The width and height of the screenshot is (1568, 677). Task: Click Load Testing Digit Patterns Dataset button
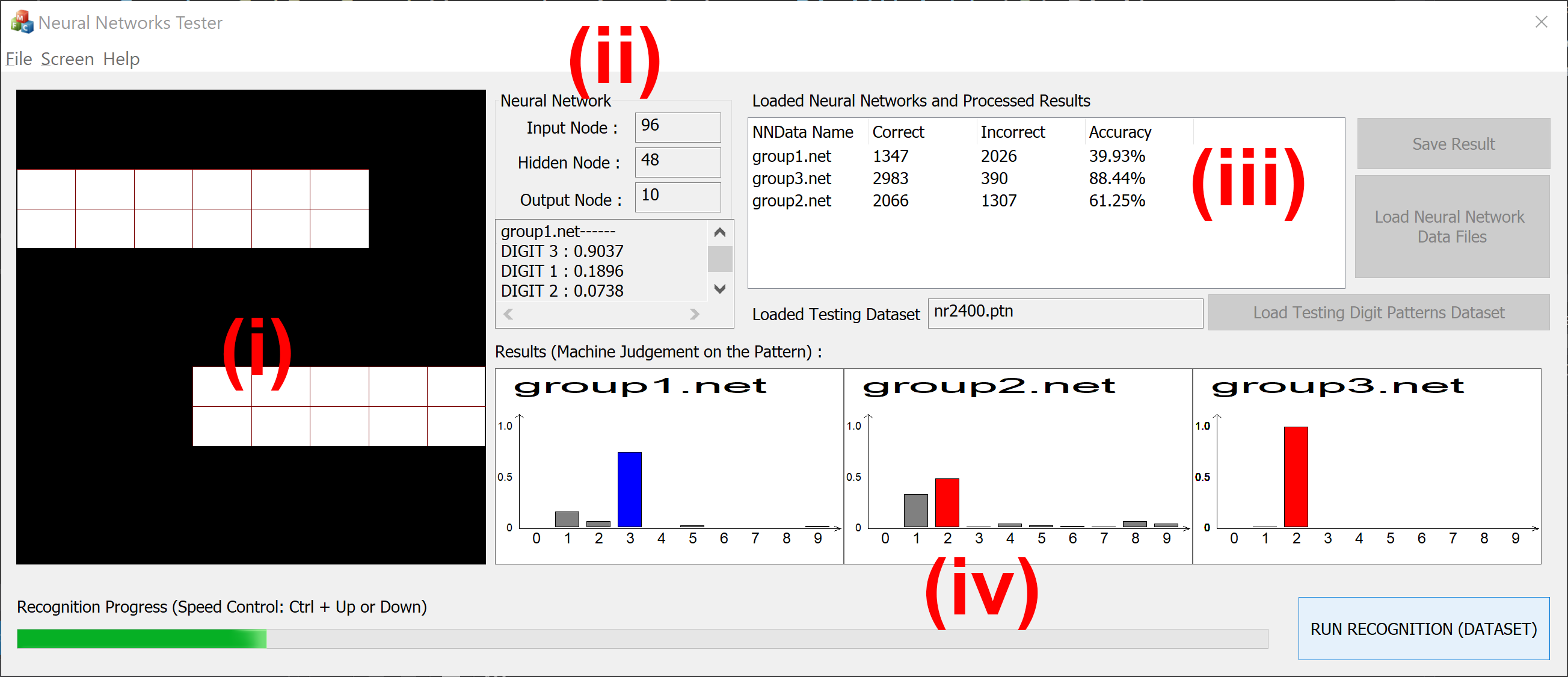pyautogui.click(x=1378, y=312)
